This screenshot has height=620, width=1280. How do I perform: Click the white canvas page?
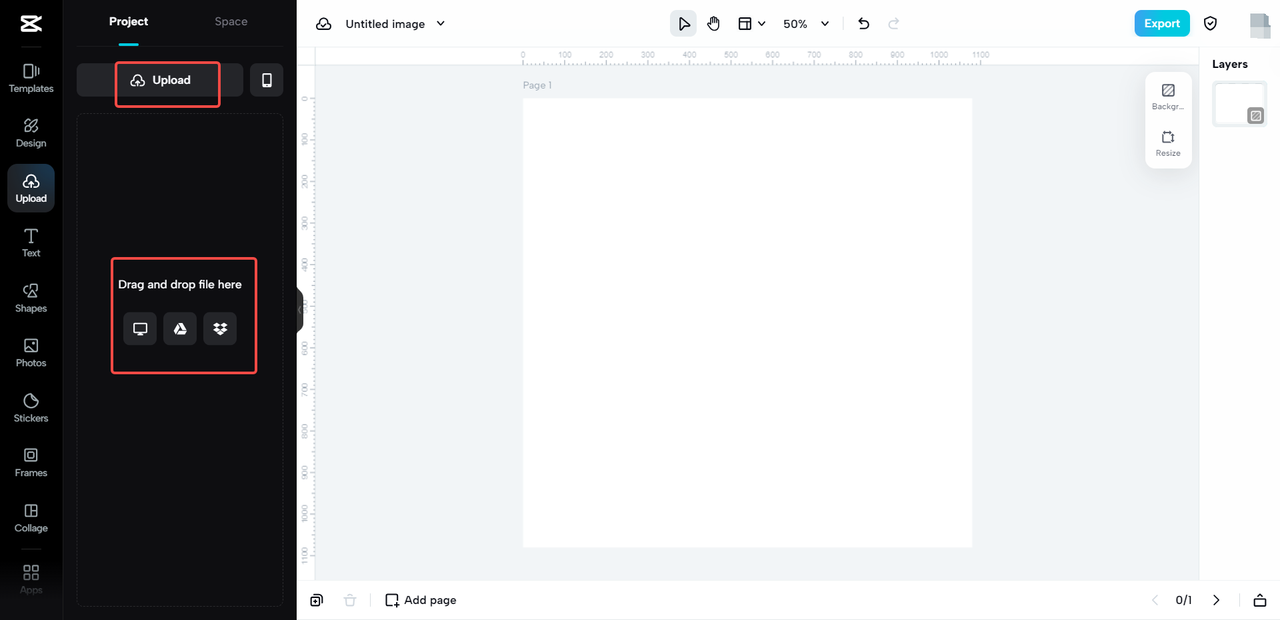[x=747, y=322]
